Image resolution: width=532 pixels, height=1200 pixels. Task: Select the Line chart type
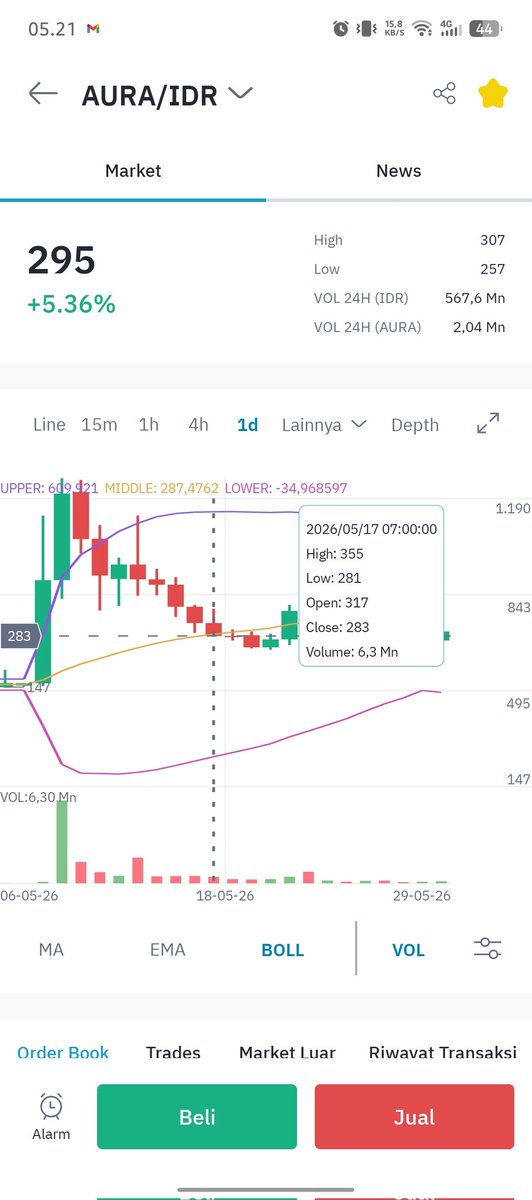click(x=49, y=424)
